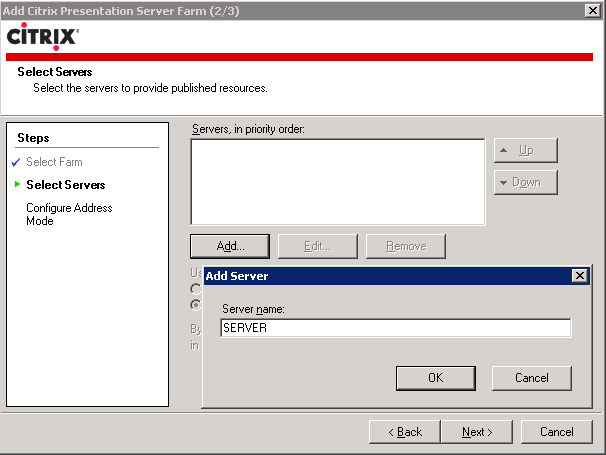606x455 pixels.
Task: Select the Configure Address Mode step
Action: [69, 214]
